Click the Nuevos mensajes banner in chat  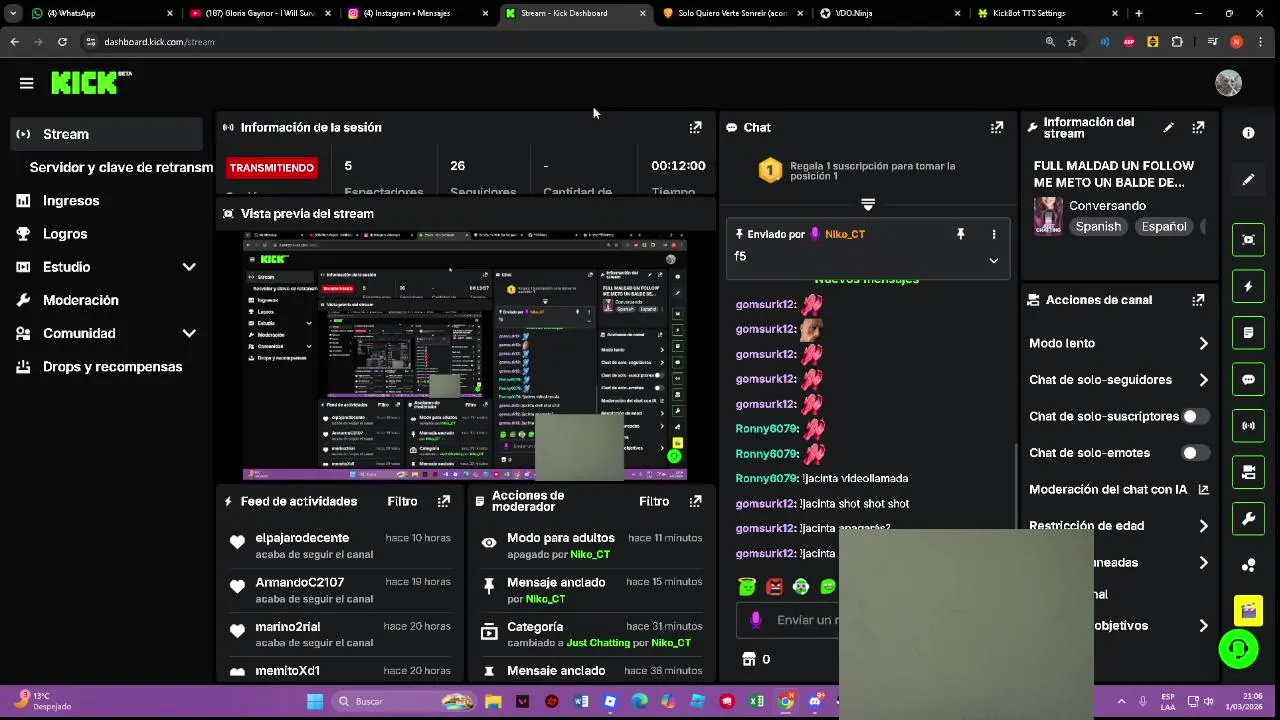(866, 281)
